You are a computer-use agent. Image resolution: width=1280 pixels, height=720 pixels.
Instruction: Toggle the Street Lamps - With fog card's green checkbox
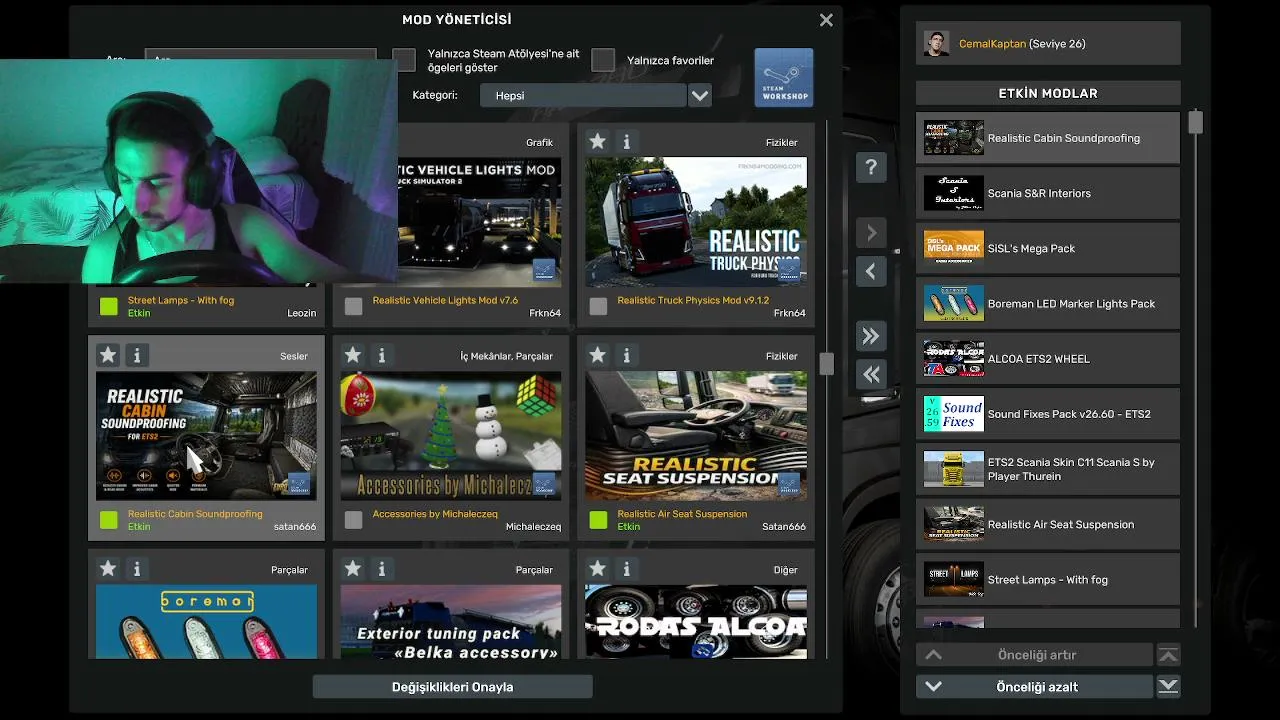click(109, 307)
